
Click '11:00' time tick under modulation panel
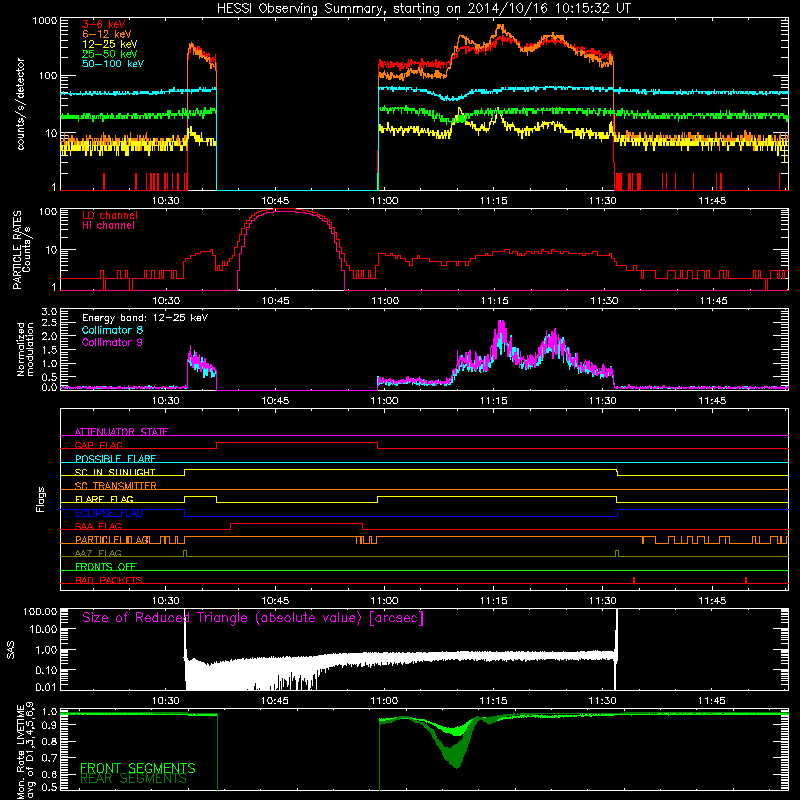385,401
